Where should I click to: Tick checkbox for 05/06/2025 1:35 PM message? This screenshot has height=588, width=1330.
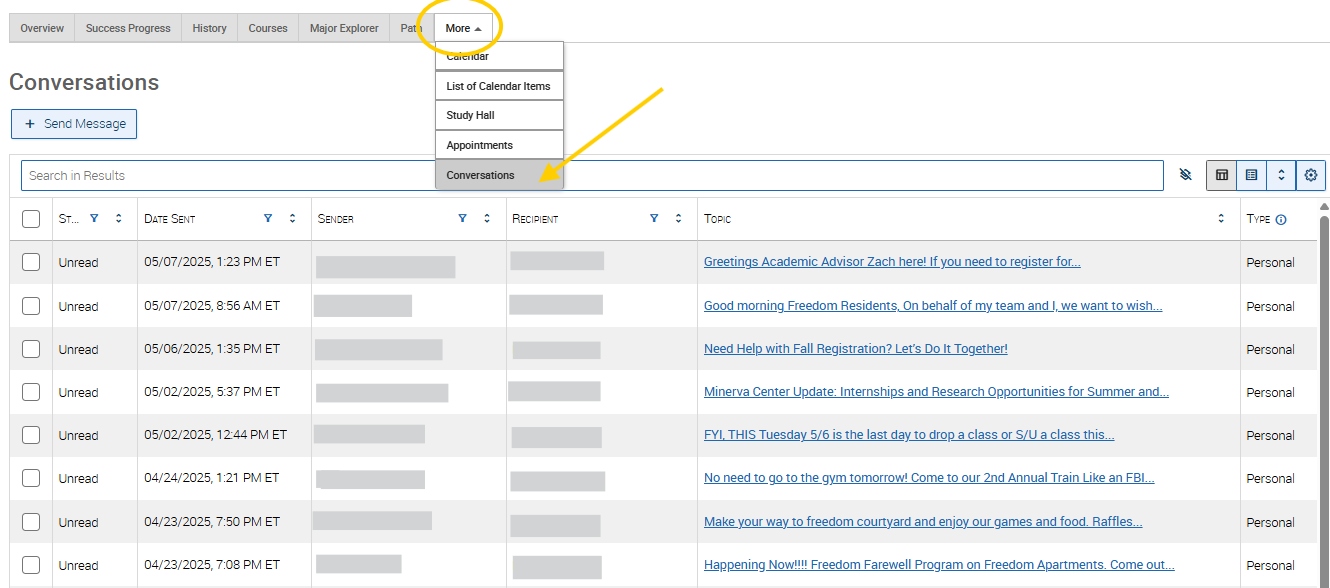(31, 349)
